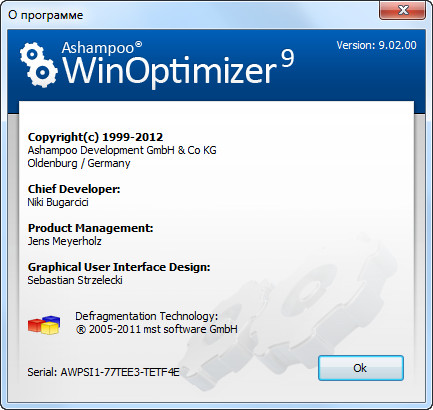This screenshot has width=433, height=410.
Task: Click the colored cubes defragmentation icon
Action: click(x=44, y=325)
